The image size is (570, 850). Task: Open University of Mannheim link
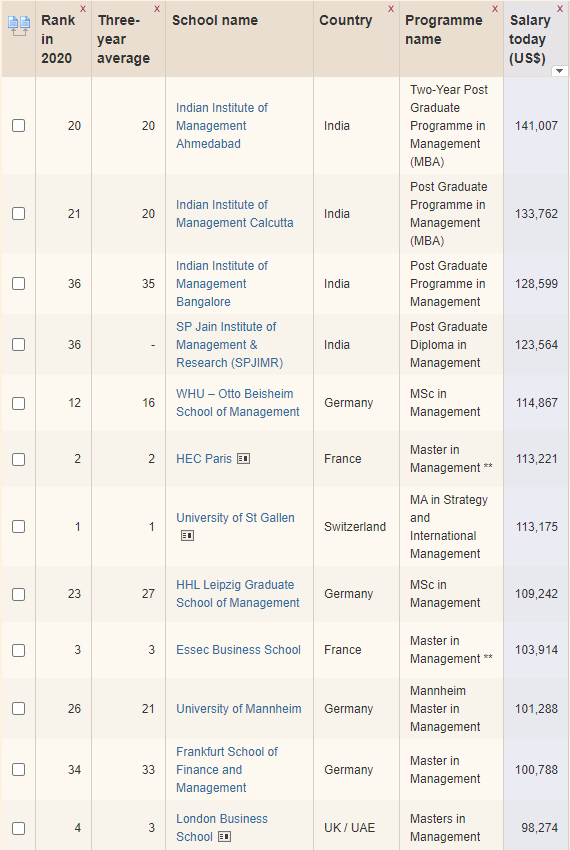239,709
